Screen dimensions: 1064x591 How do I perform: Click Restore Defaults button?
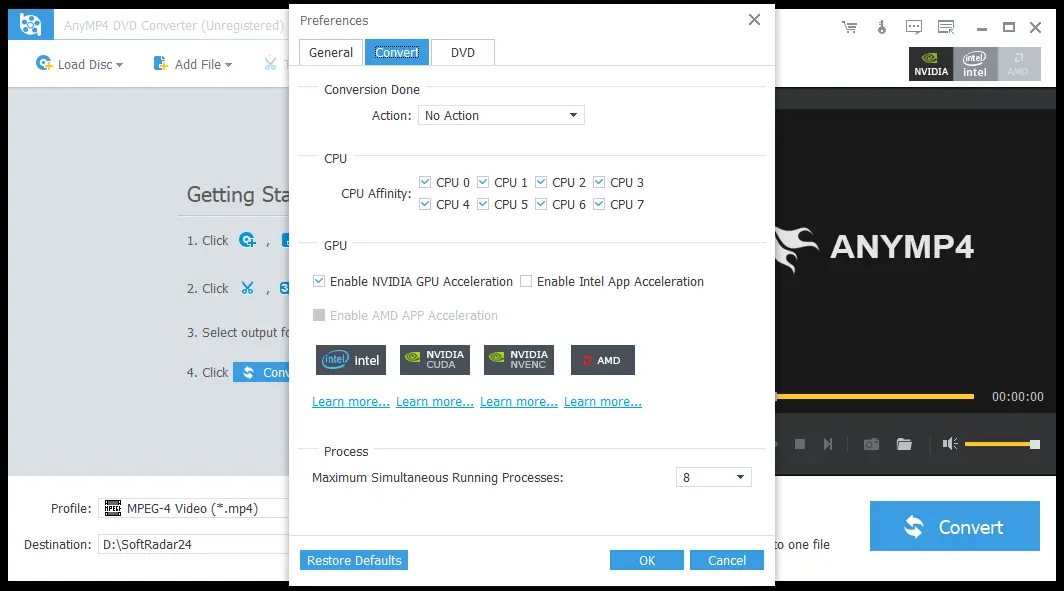pyautogui.click(x=354, y=560)
